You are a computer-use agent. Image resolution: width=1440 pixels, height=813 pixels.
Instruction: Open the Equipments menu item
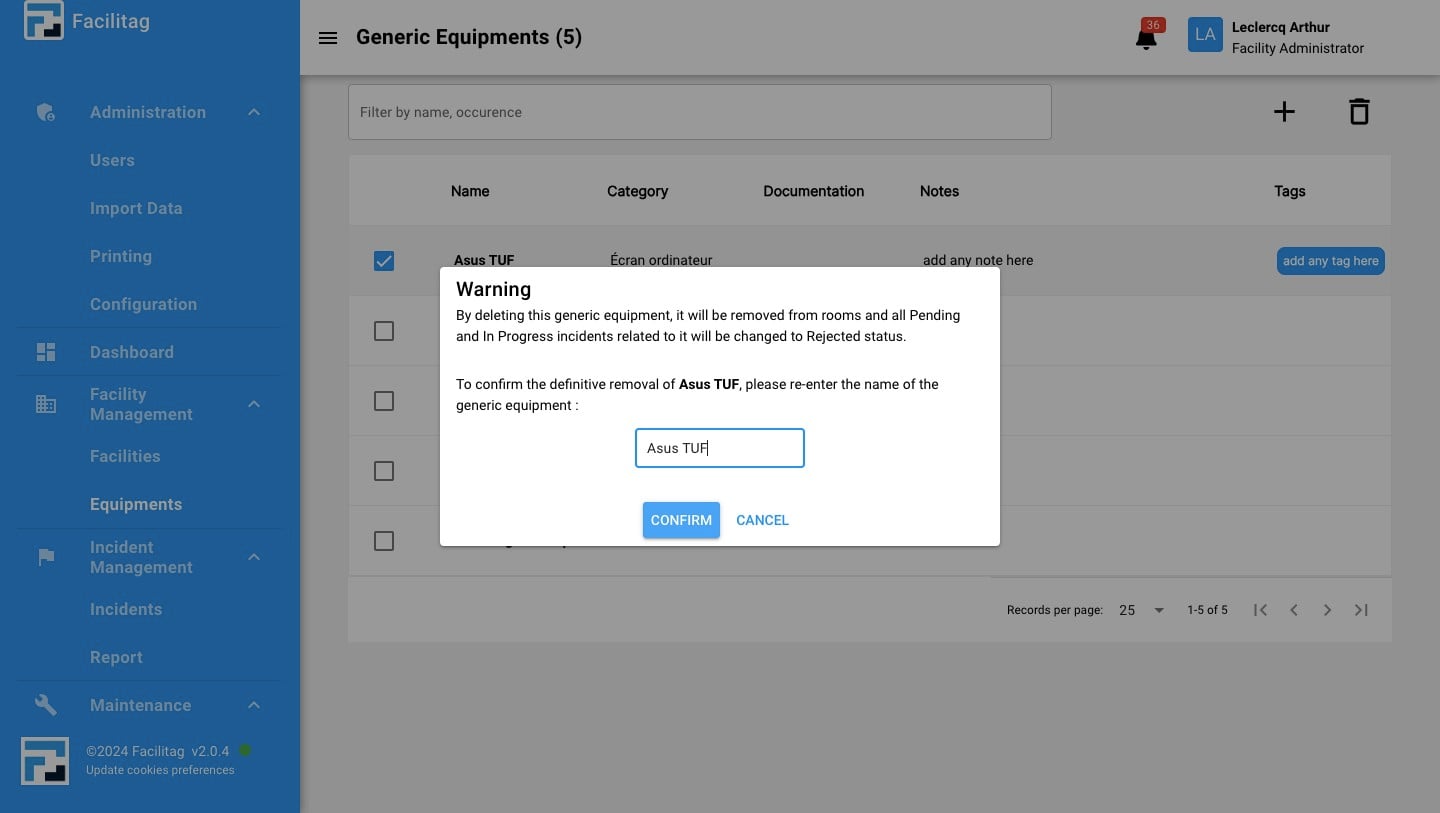(x=136, y=504)
